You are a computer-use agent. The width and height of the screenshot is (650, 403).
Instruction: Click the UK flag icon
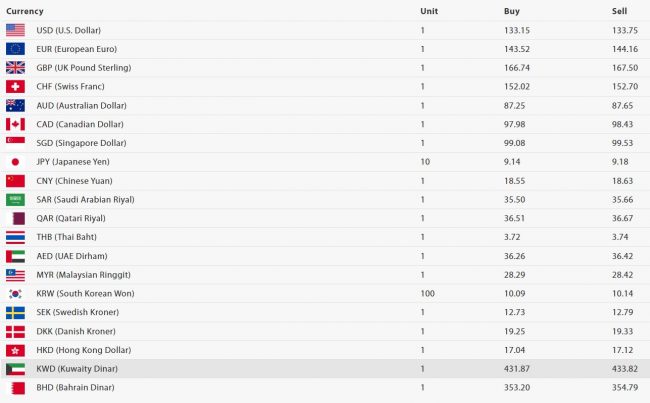[x=15, y=67]
